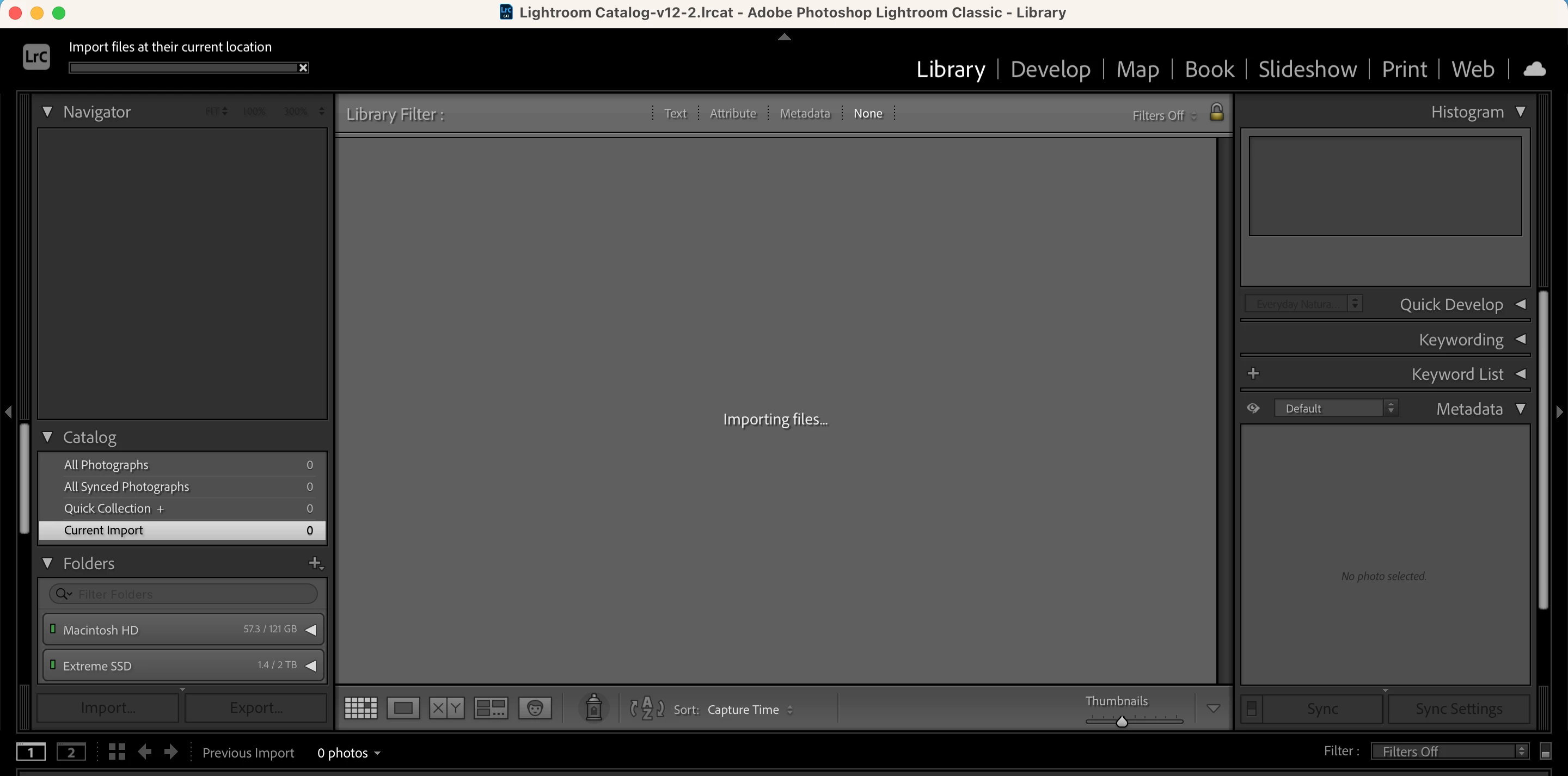
Task: Switch to the Develop module
Action: [1050, 69]
